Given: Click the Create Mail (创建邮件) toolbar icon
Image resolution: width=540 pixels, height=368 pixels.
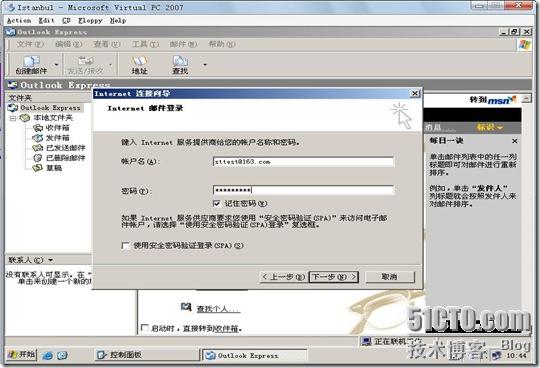Looking at the screenshot, I should (x=31, y=65).
